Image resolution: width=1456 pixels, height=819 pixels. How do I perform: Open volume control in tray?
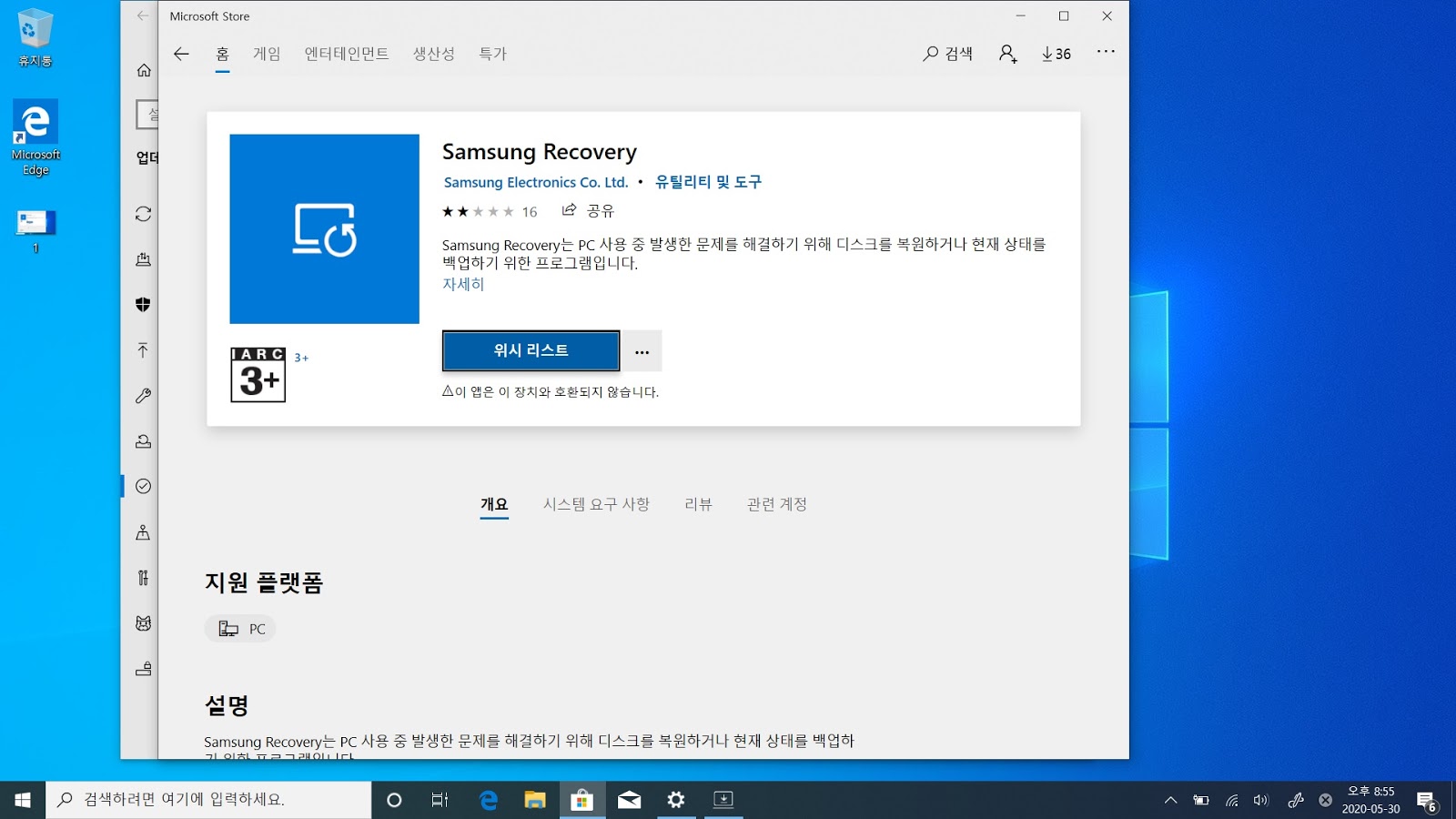tap(1261, 800)
